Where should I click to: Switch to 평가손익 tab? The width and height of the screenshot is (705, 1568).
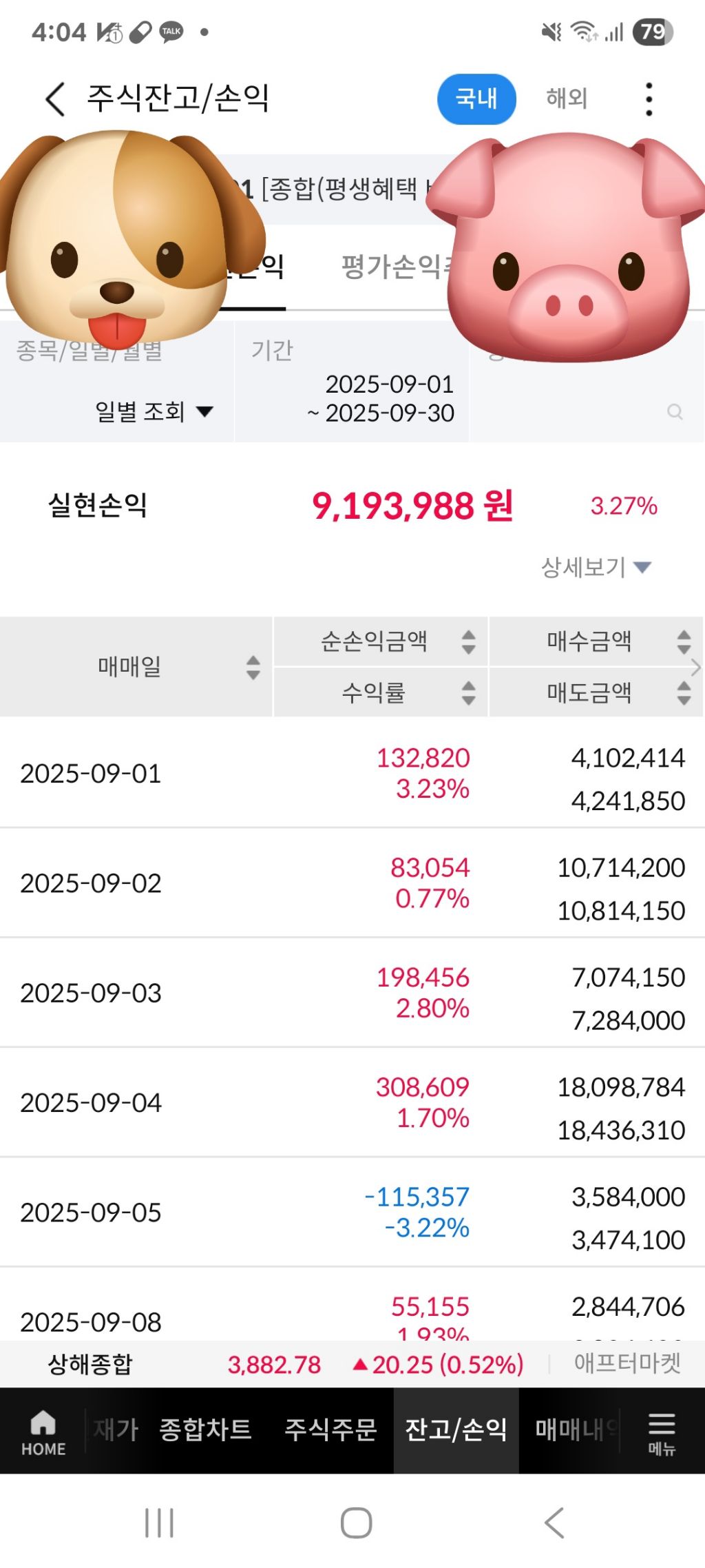[x=392, y=267]
